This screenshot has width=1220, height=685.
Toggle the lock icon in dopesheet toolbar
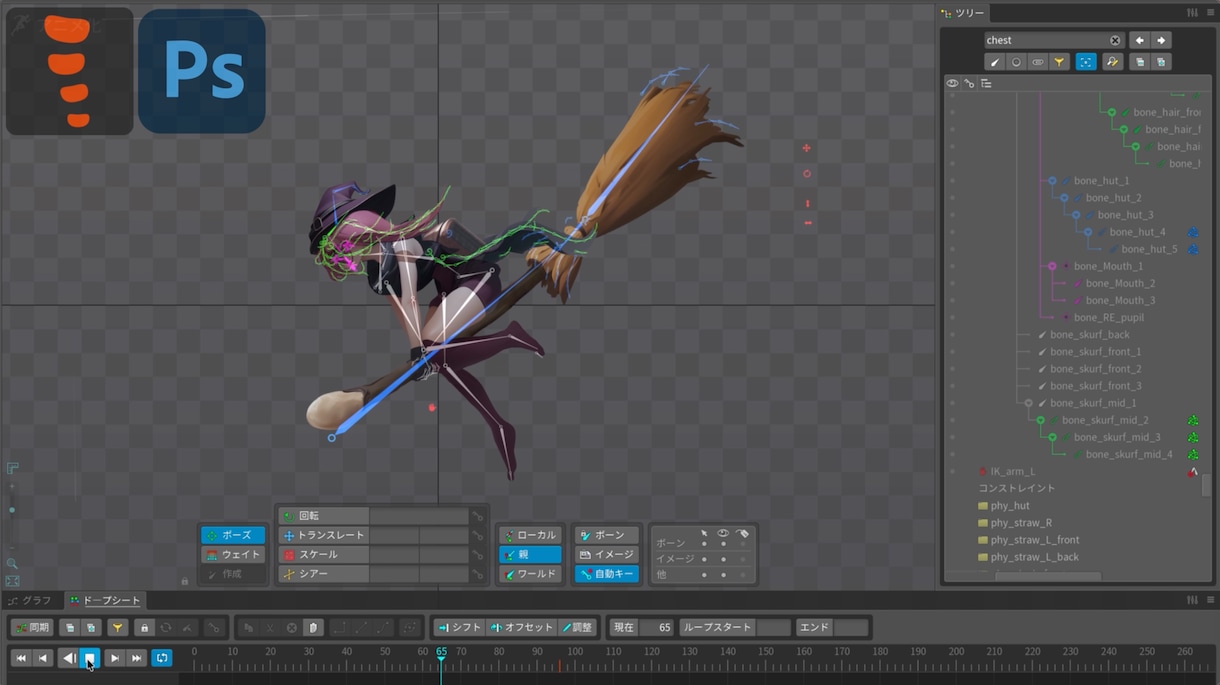(144, 628)
